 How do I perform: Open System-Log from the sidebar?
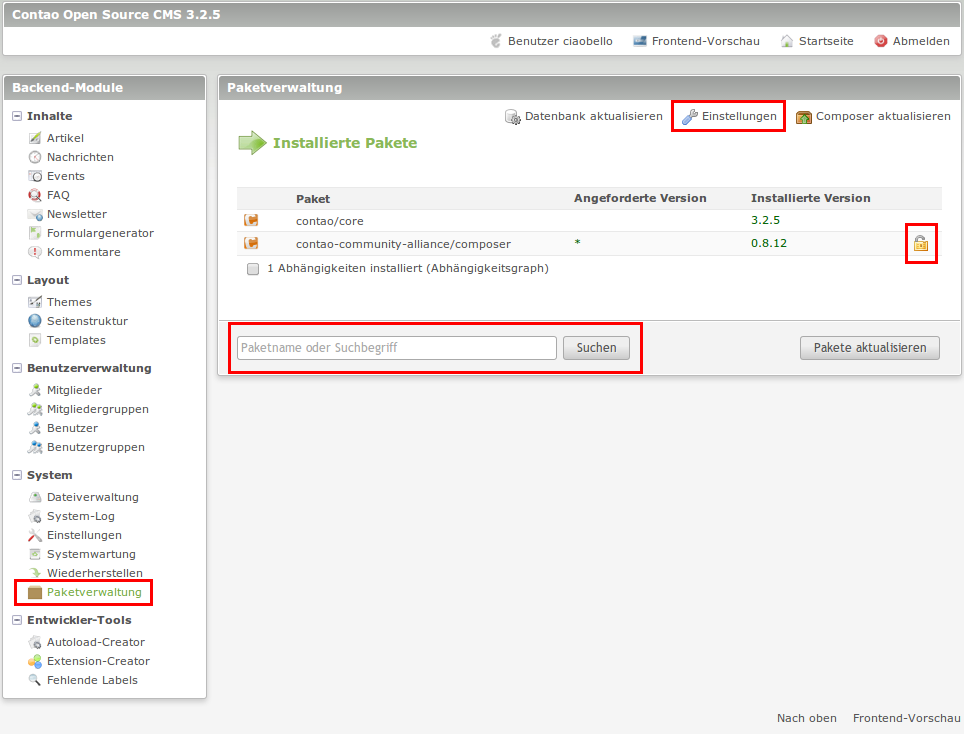pyautogui.click(x=80, y=516)
